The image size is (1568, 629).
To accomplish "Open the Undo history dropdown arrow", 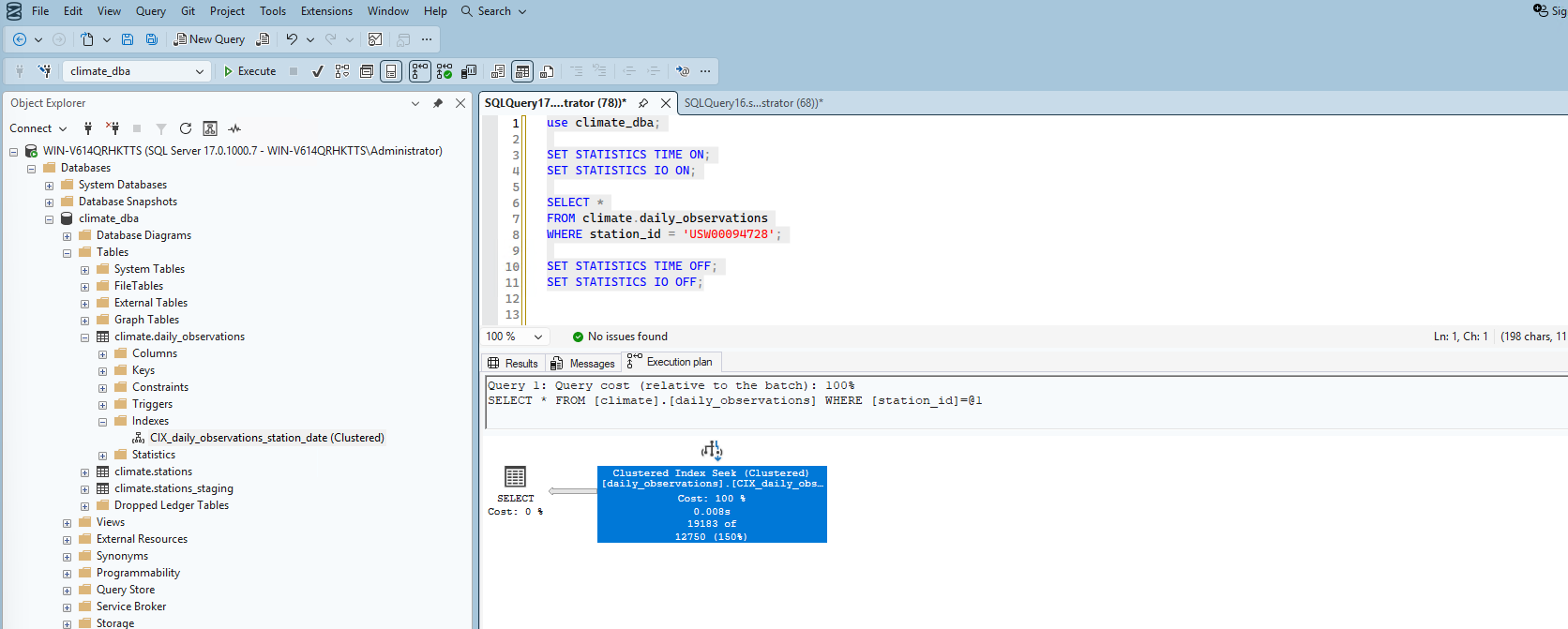I will tap(310, 39).
